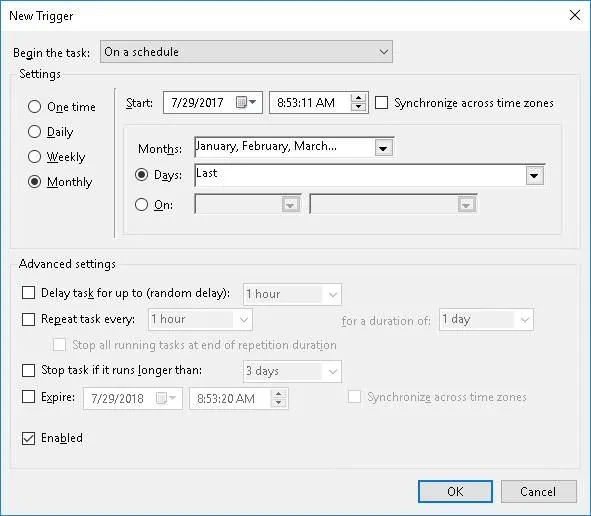This screenshot has width=591, height=516.
Task: Open the 3 days dropdown
Action: coord(292,371)
